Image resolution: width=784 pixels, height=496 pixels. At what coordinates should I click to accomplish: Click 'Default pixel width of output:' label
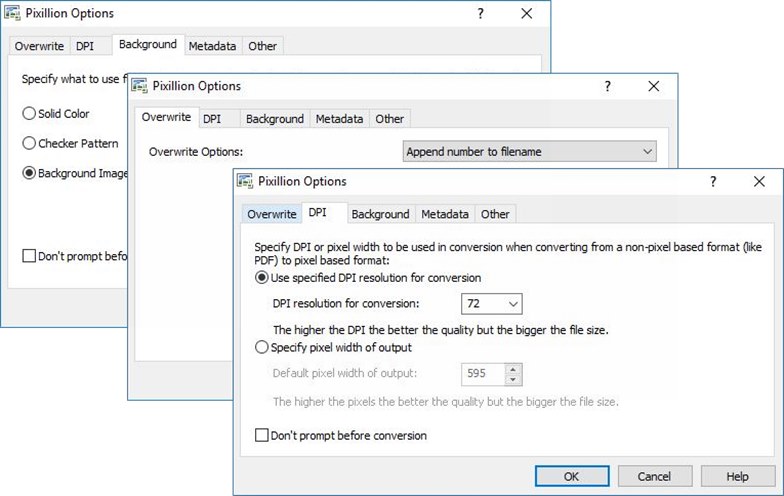tap(344, 373)
